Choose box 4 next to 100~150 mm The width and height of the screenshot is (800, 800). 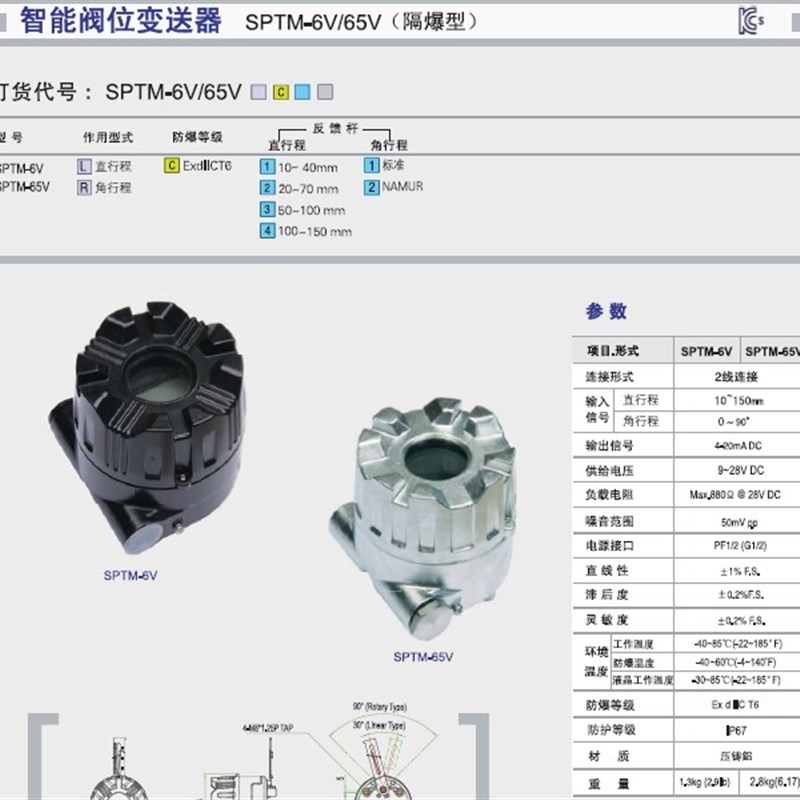267,231
